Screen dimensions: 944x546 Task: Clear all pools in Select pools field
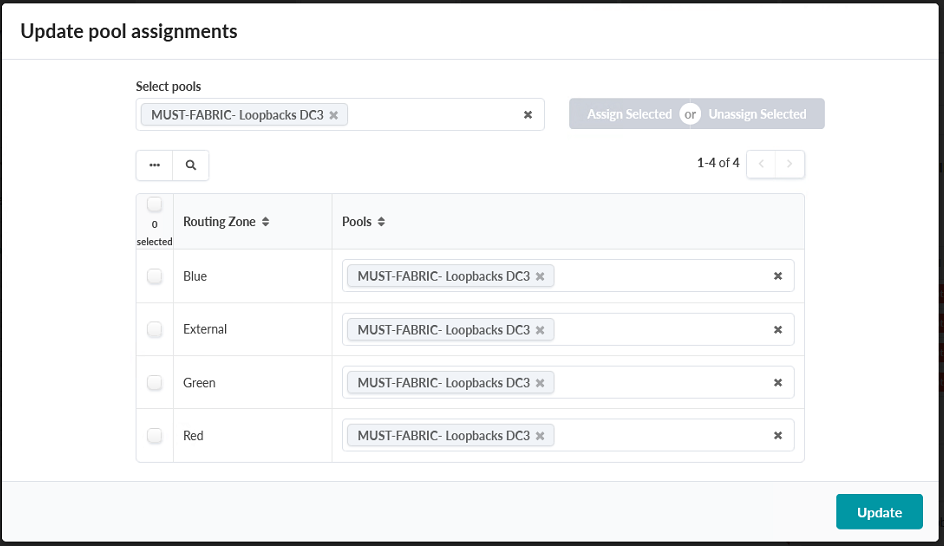[528, 115]
